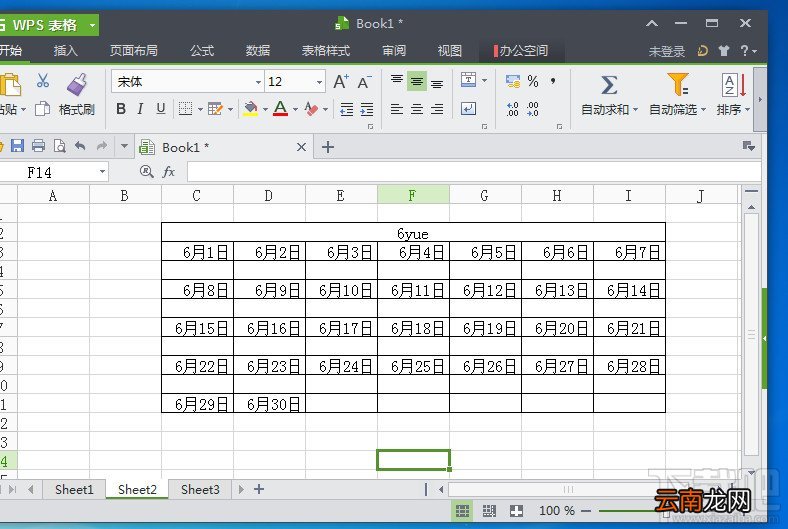Expand the font name dropdown

(x=258, y=82)
